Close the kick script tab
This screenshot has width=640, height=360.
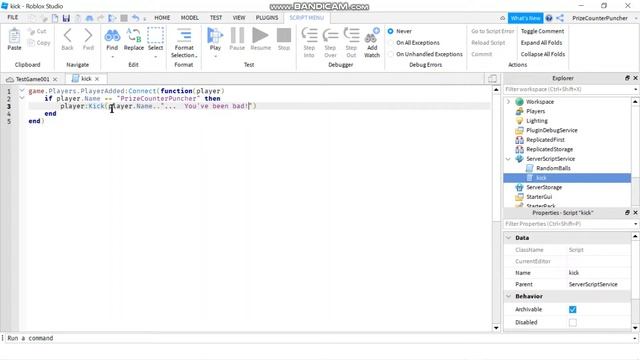97,79
